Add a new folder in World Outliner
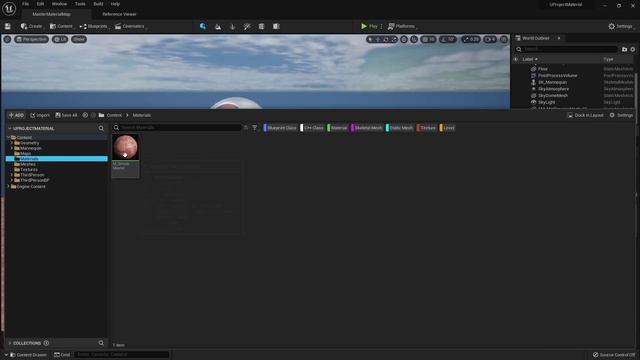The image size is (640, 360). point(624,49)
